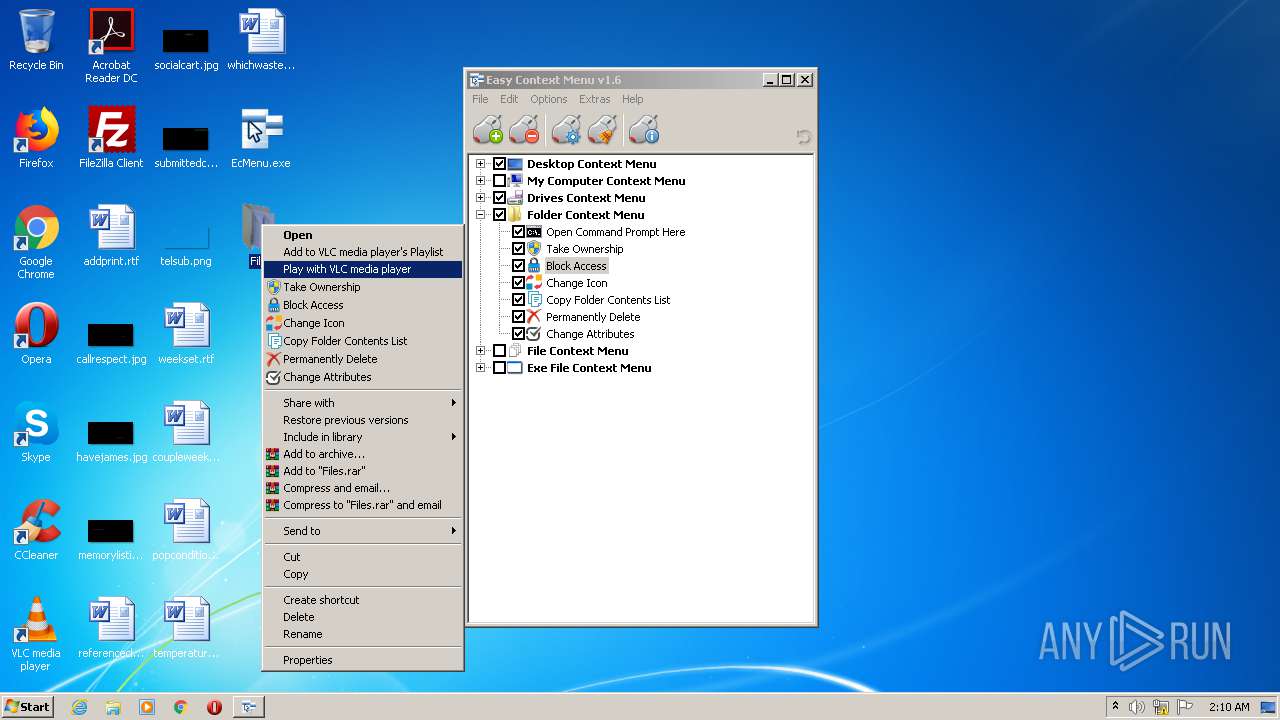
Task: Uncheck the Take Ownership checkbox in tree
Action: 518,249
